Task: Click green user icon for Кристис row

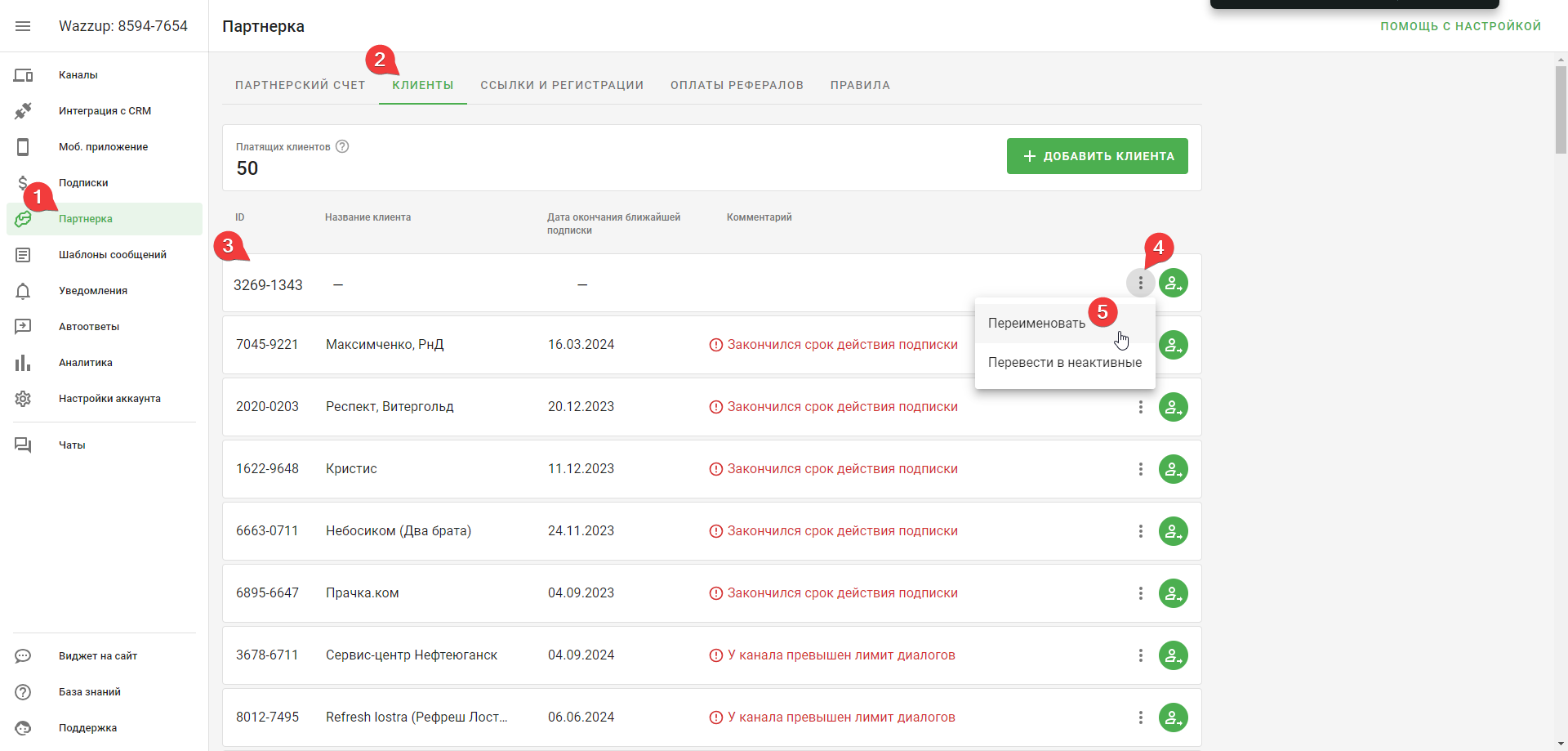Action: (x=1174, y=469)
